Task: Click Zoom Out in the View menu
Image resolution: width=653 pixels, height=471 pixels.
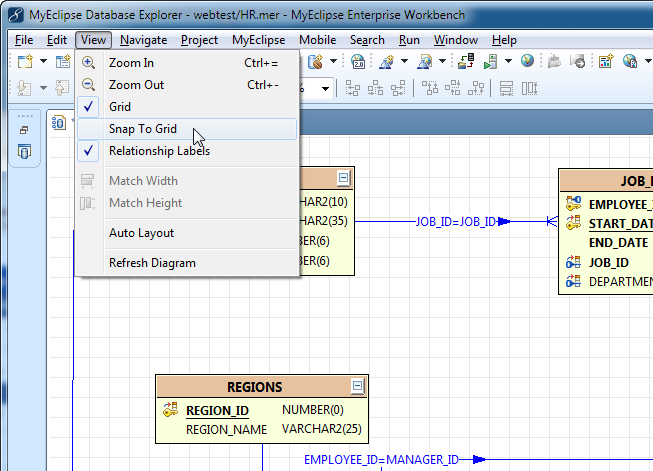Action: pyautogui.click(x=136, y=85)
